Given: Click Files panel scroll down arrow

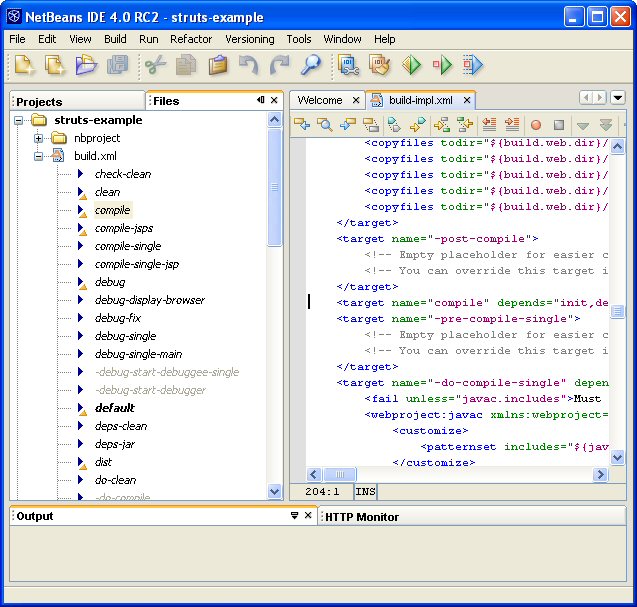Looking at the screenshot, I should point(275,492).
